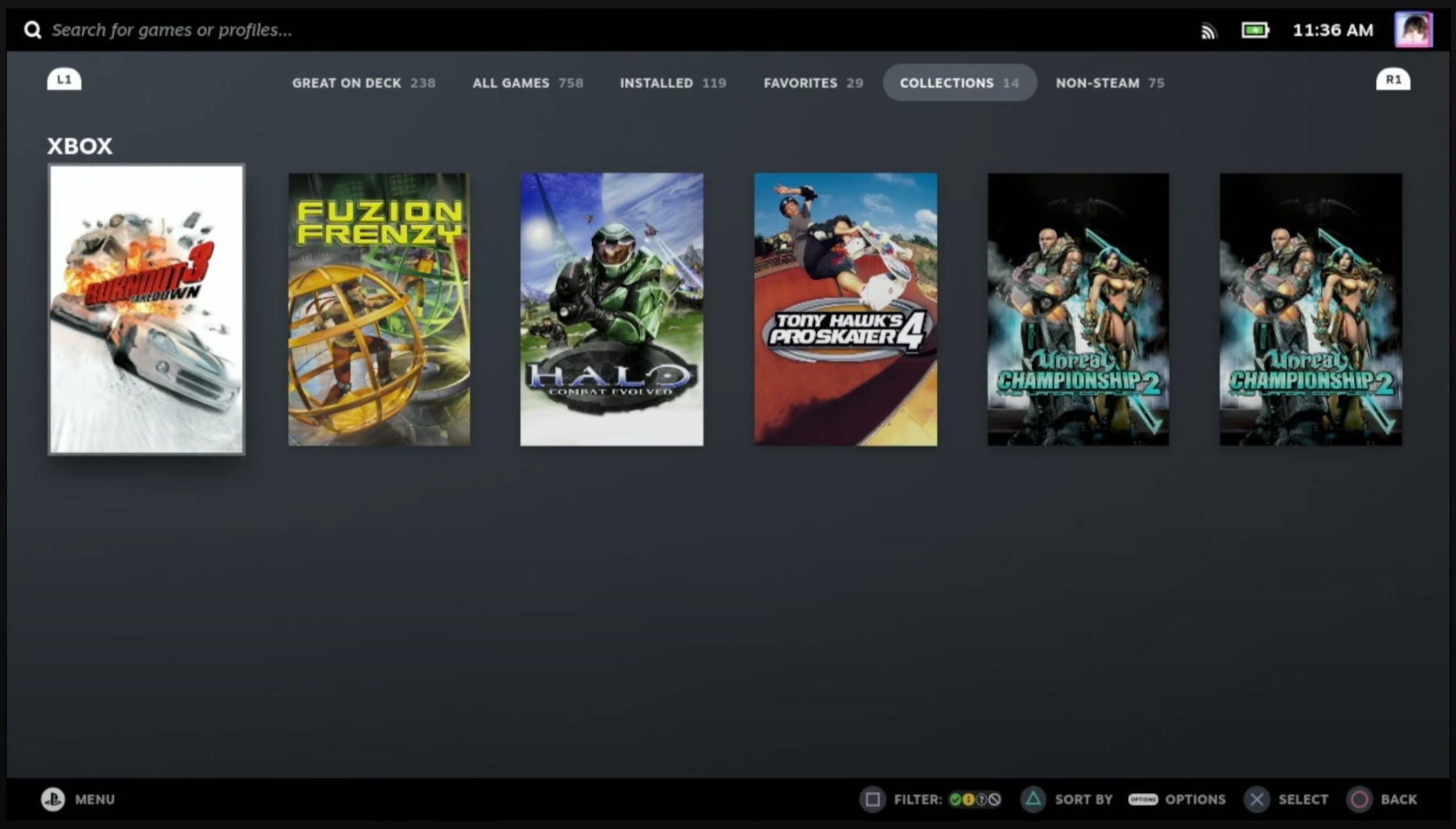Image resolution: width=1456 pixels, height=829 pixels.
Task: Click the options button glyph
Action: click(1143, 800)
